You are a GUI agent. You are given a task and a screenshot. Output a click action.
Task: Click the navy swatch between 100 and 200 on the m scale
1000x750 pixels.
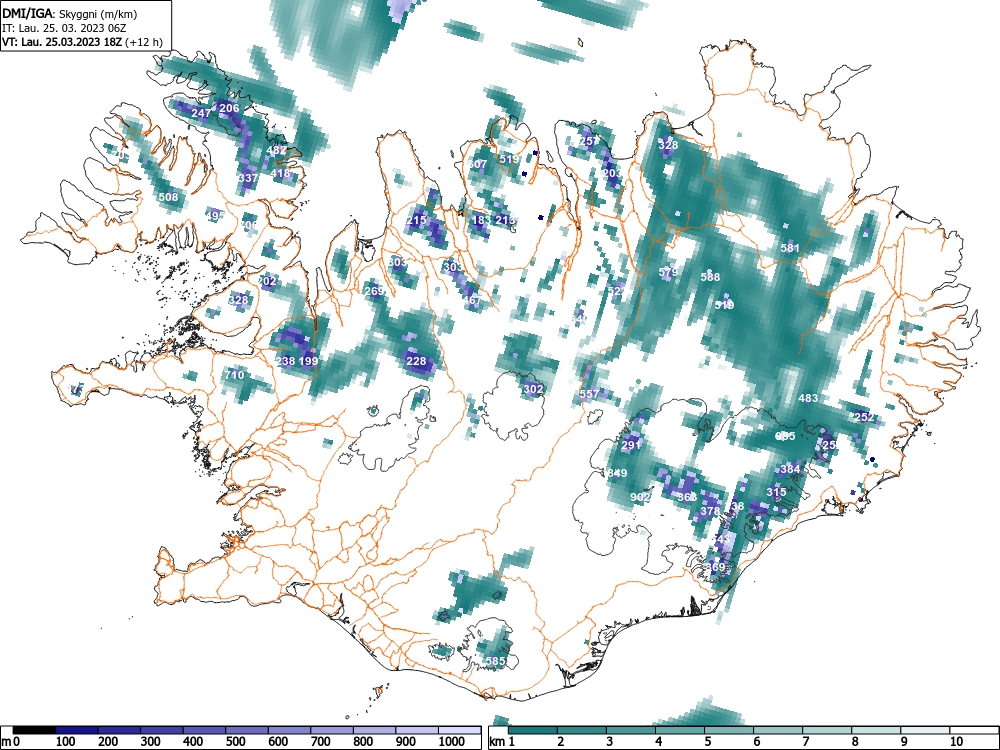(x=77, y=730)
